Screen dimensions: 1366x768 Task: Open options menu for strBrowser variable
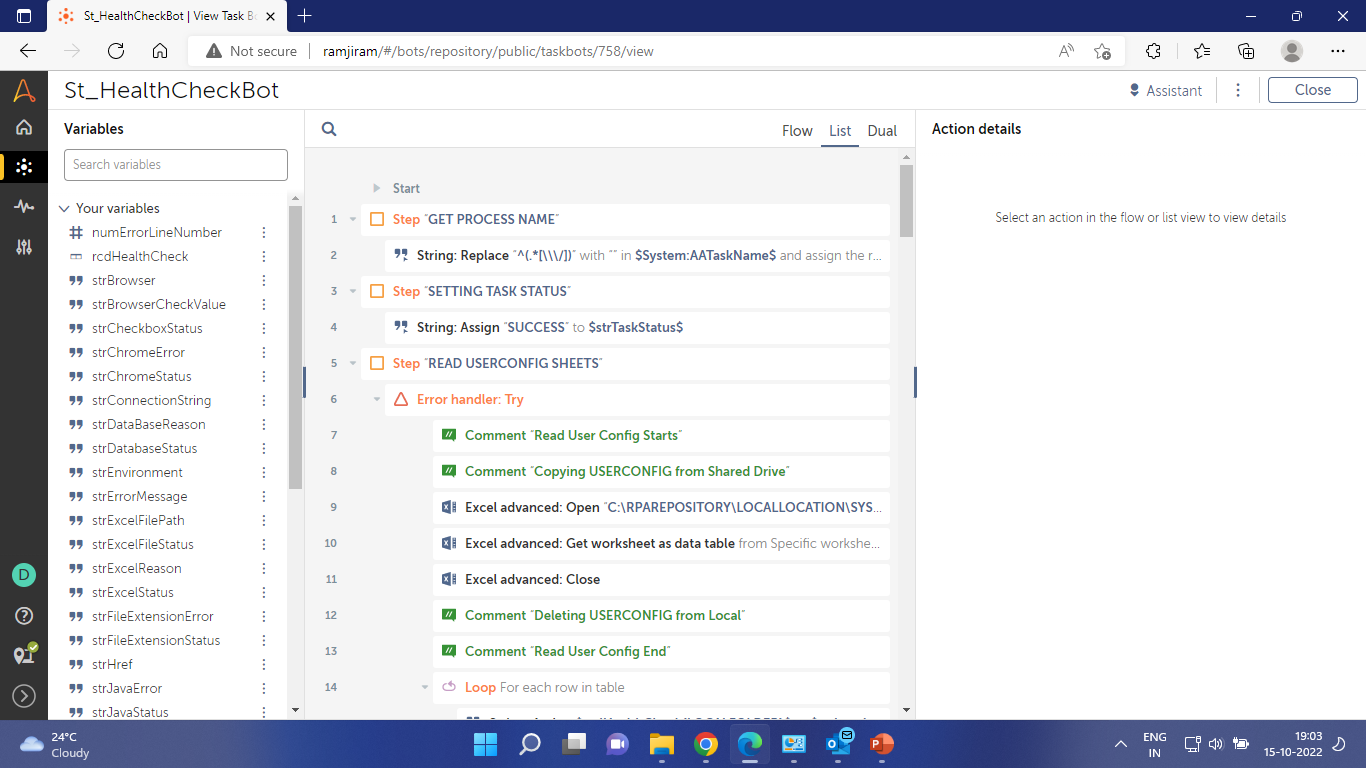coord(264,281)
